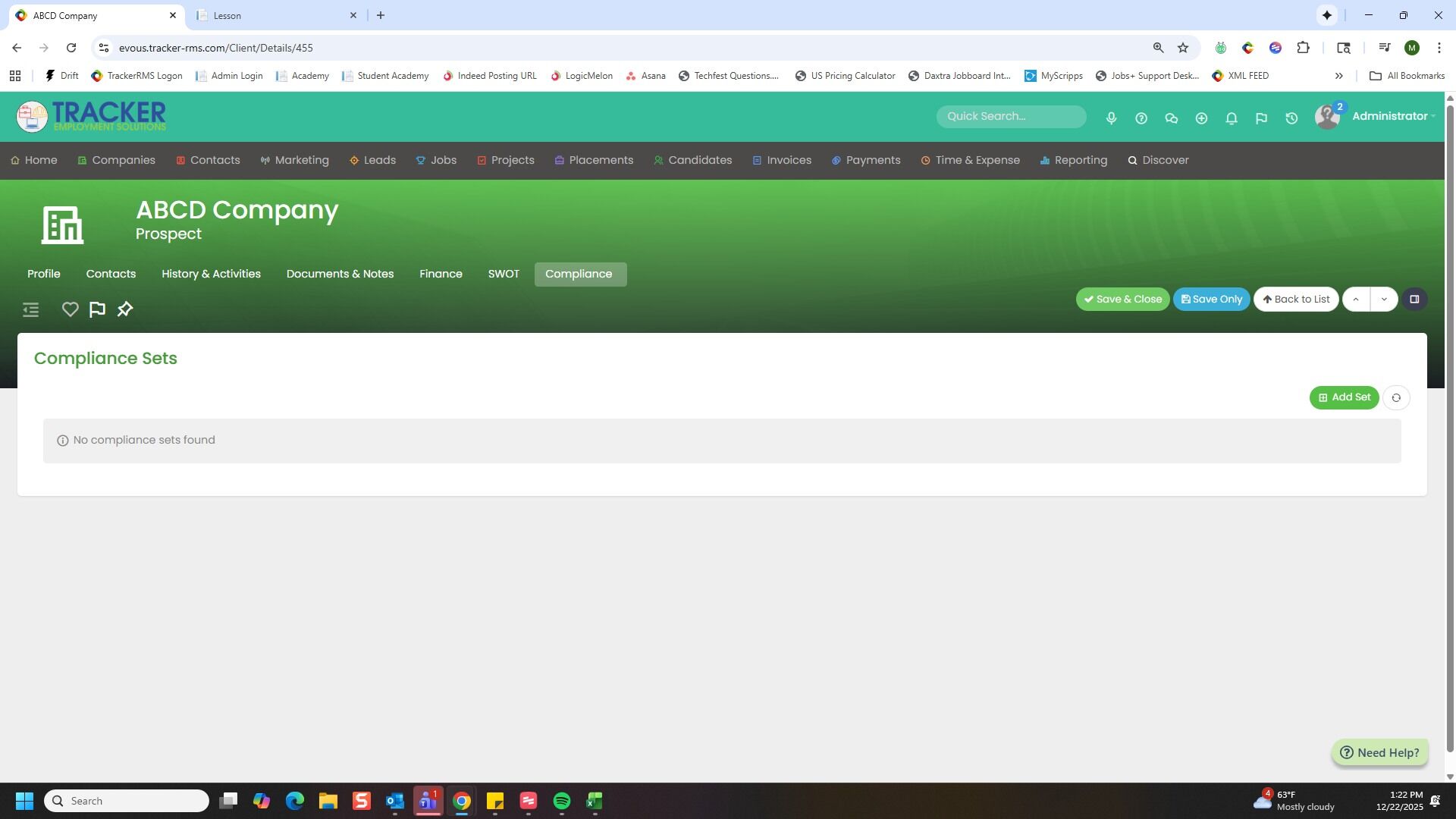1456x819 pixels.
Task: Refresh the compliance sets list
Action: [x=1396, y=398]
